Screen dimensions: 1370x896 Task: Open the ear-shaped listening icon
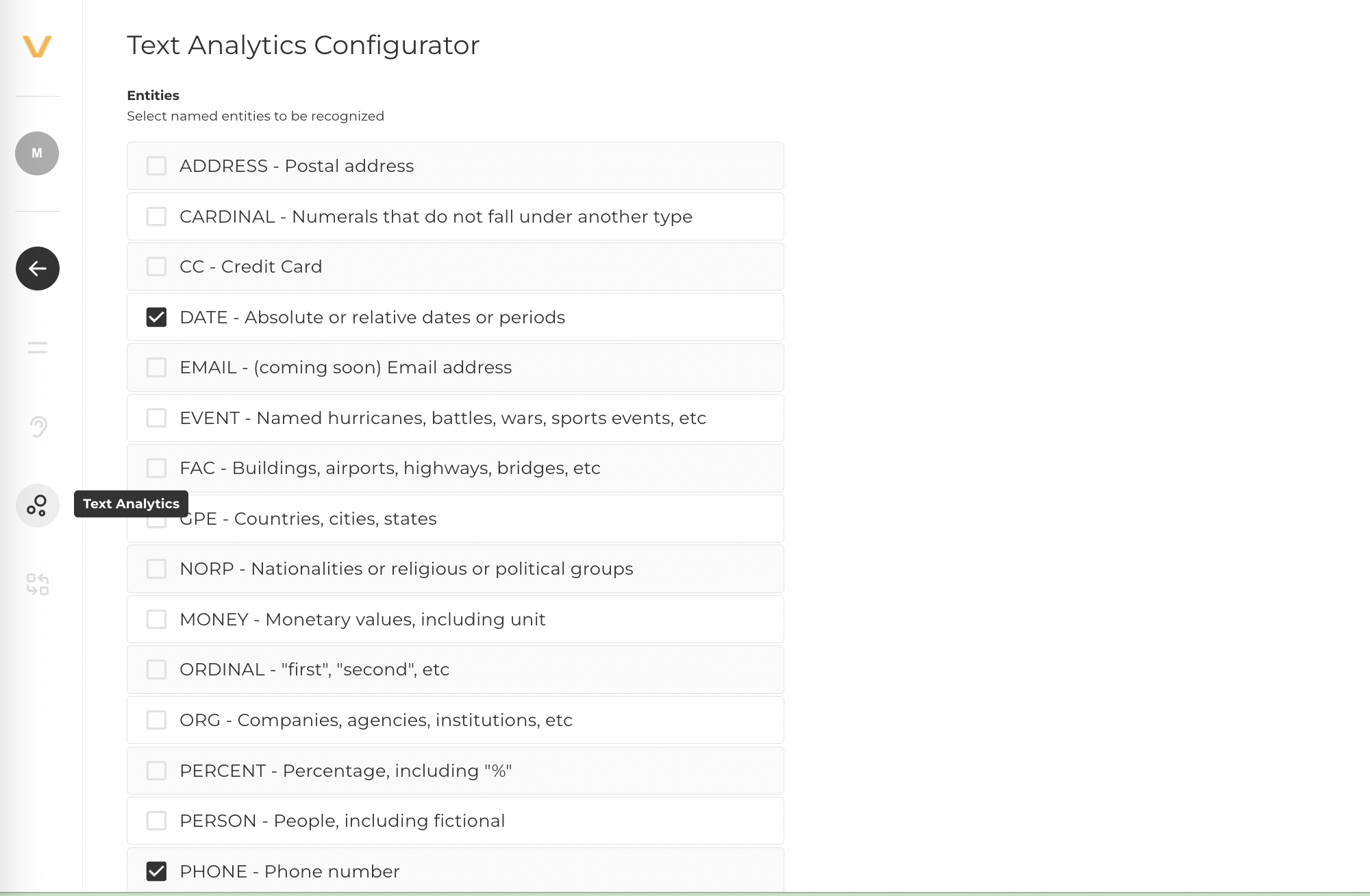tap(38, 427)
